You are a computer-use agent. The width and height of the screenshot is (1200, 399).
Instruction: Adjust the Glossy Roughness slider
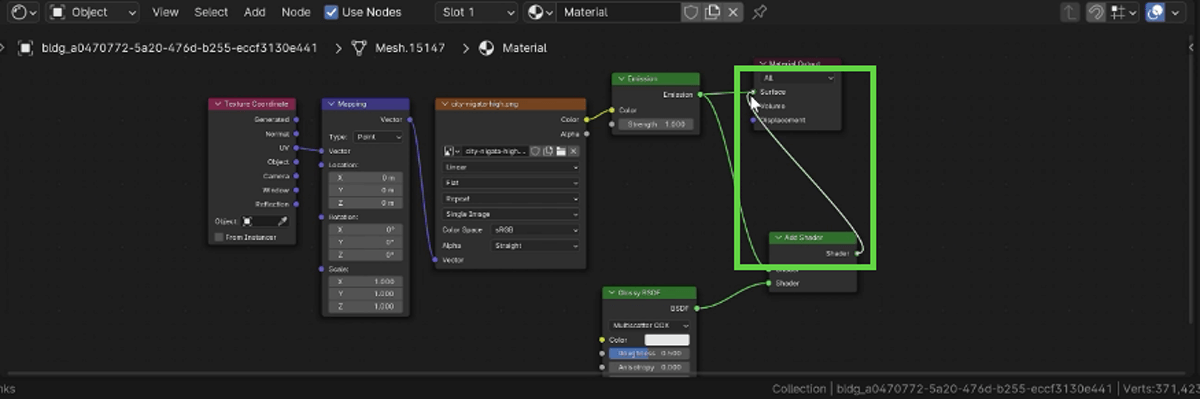click(x=650, y=353)
